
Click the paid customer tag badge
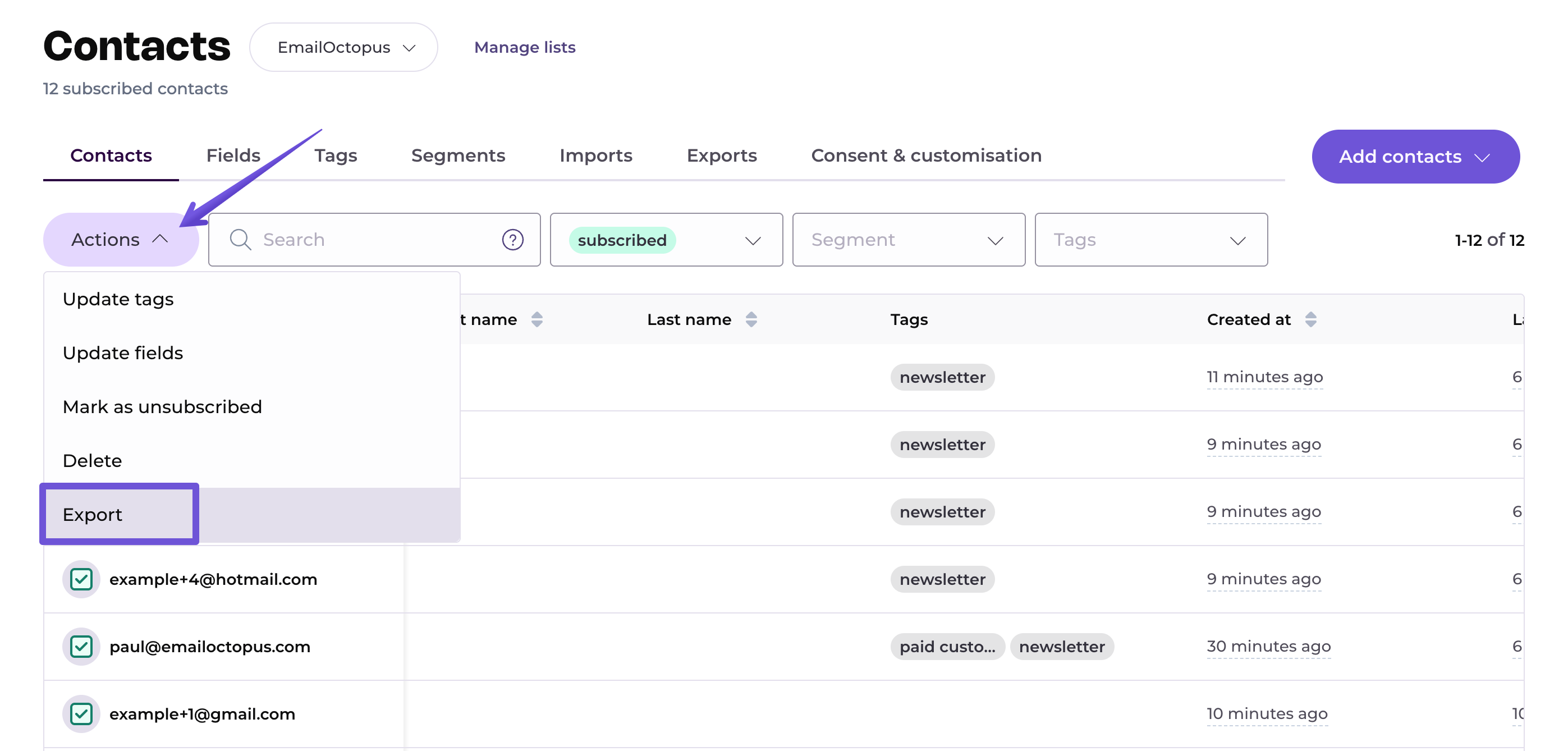(x=947, y=647)
